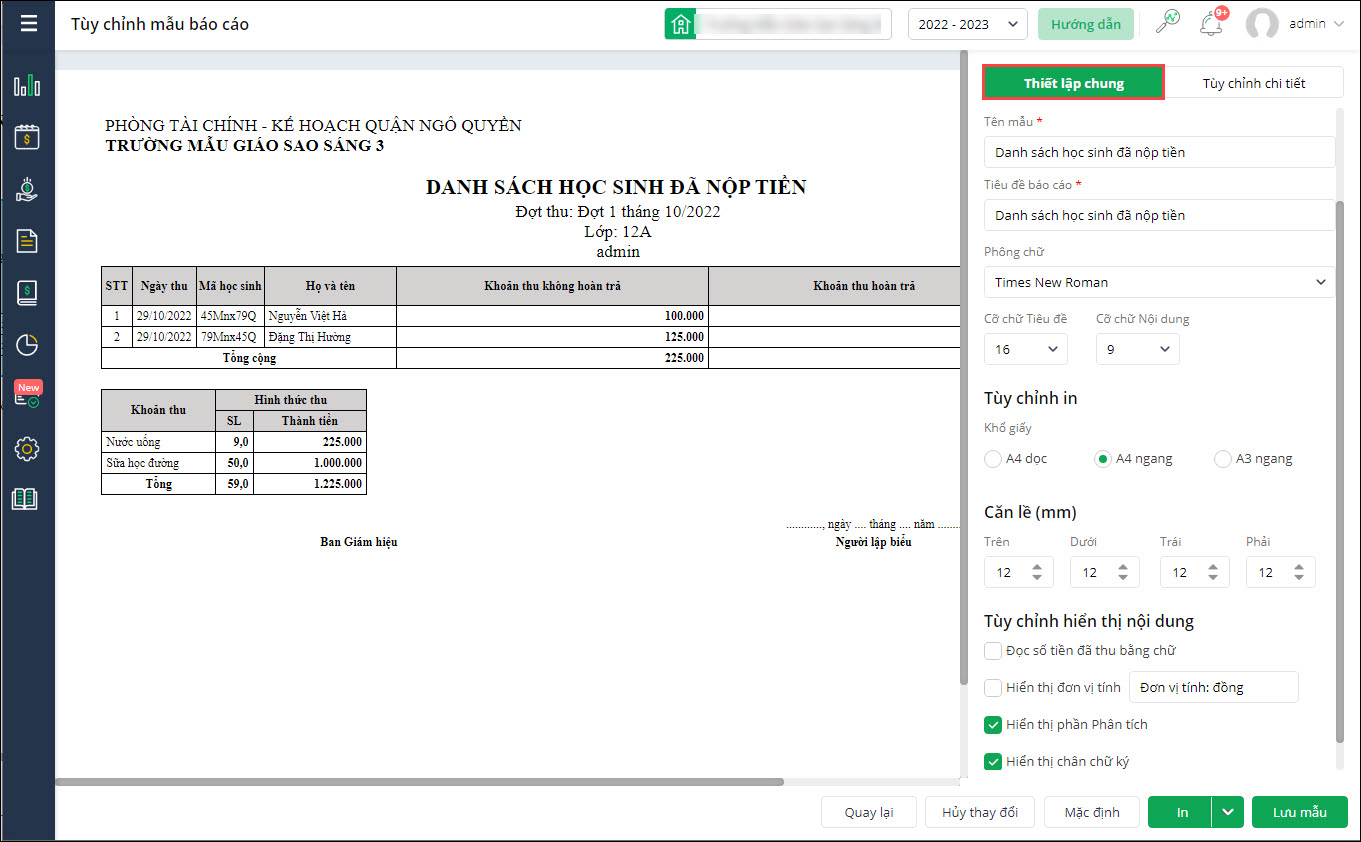
Task: Uncheck Hiển thị phần Phân tích
Action: tap(993, 725)
